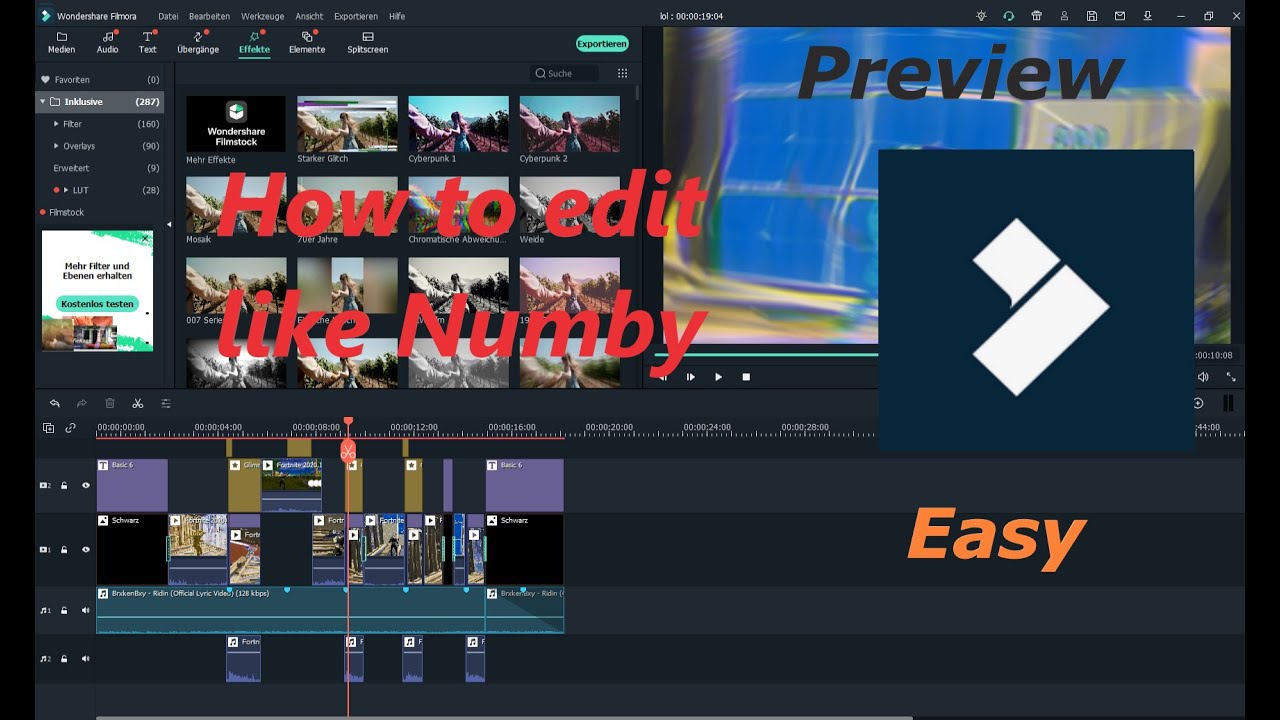Mute audio track 1
This screenshot has height=720, width=1280.
pos(86,610)
